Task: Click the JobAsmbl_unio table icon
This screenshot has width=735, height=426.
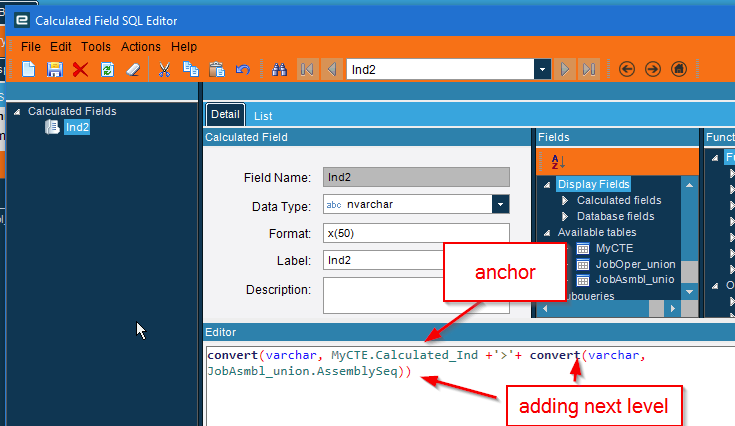Action: pyautogui.click(x=583, y=280)
